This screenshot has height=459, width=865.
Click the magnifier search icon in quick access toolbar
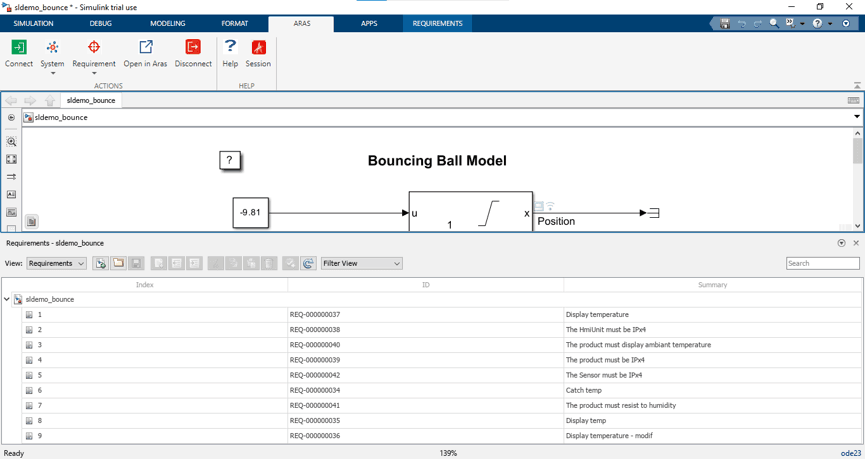[x=774, y=23]
